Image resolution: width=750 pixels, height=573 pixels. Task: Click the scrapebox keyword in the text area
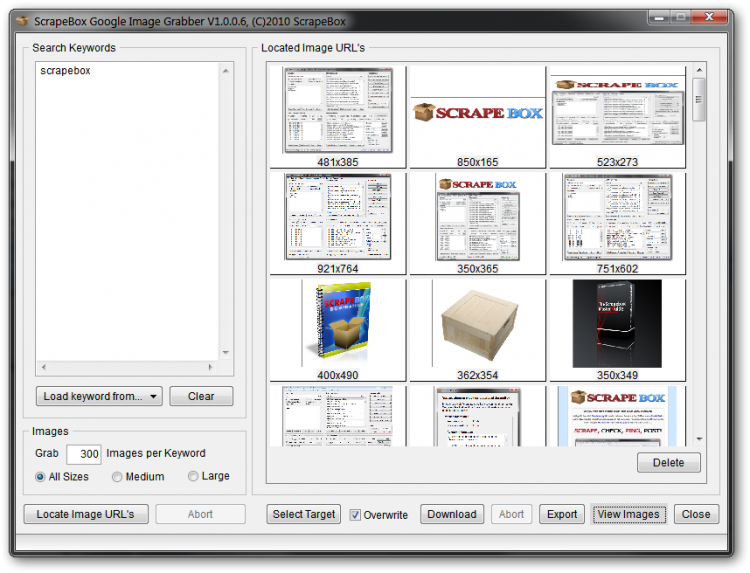66,70
